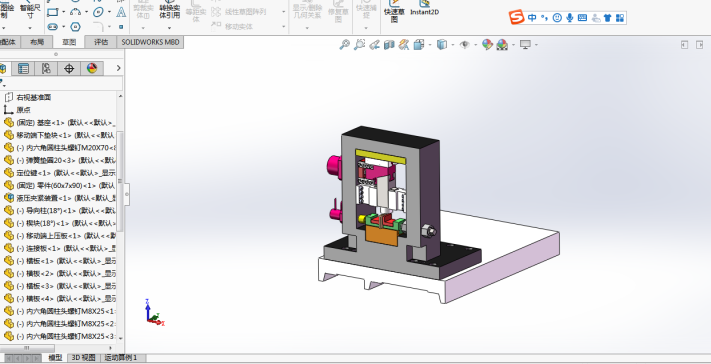Toggle Hide/Show Items eye icon
Viewport: 711px width, 364px height.
tap(464, 44)
